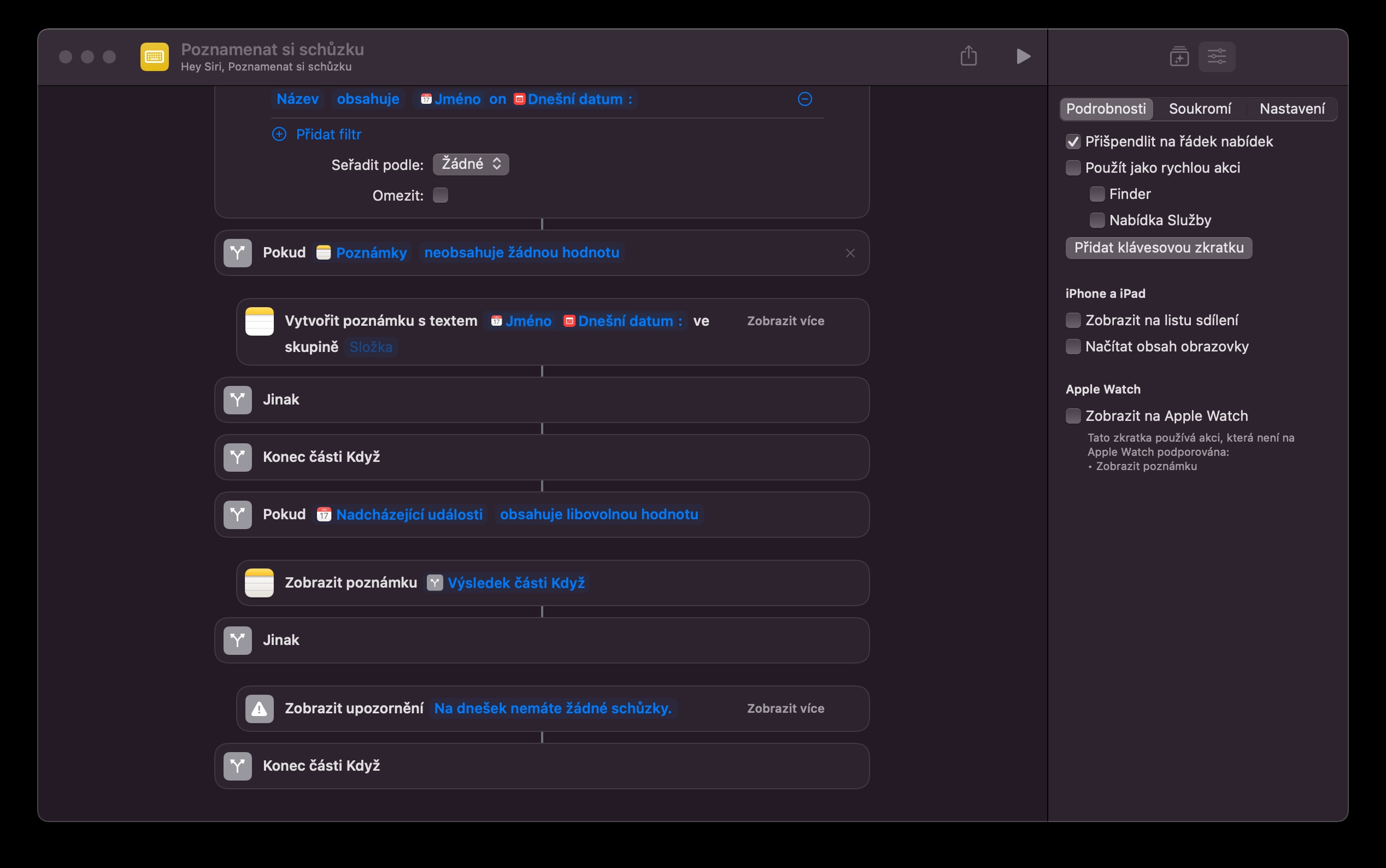Expand Zobrazit více on Vytvořit poznámku
This screenshot has width=1386, height=868.
point(785,321)
